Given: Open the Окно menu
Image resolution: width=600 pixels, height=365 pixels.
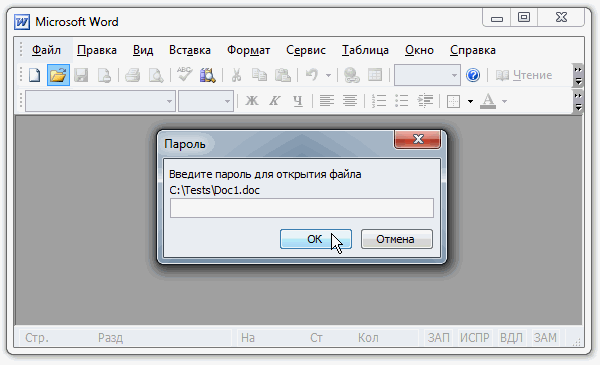Looking at the screenshot, I should tap(419, 50).
